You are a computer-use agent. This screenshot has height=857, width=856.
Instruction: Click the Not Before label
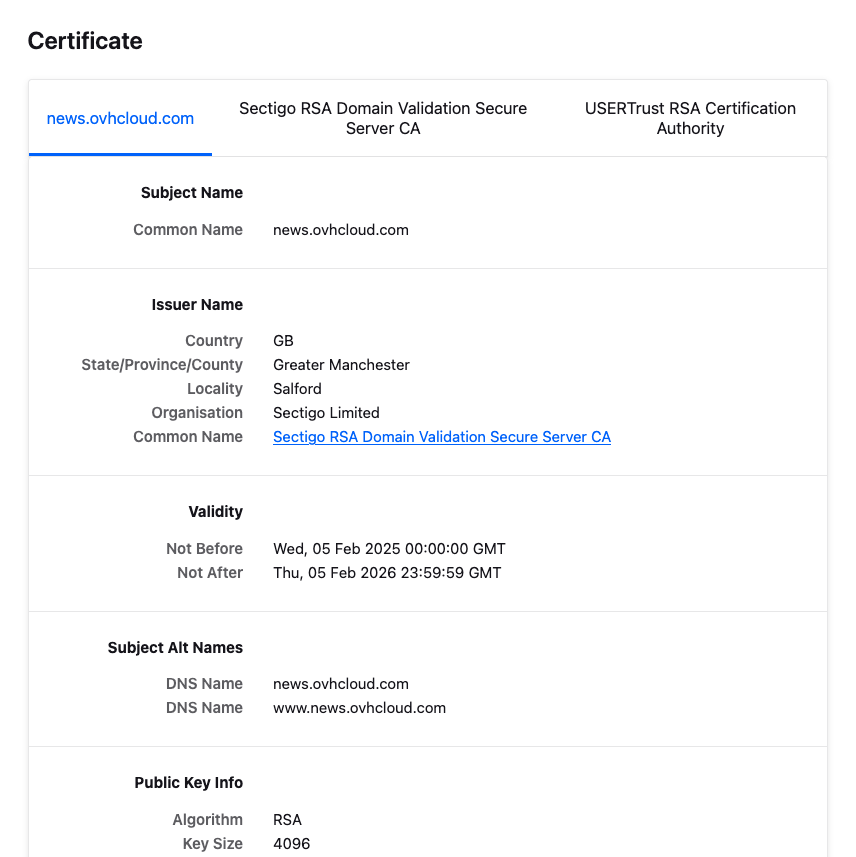(204, 548)
